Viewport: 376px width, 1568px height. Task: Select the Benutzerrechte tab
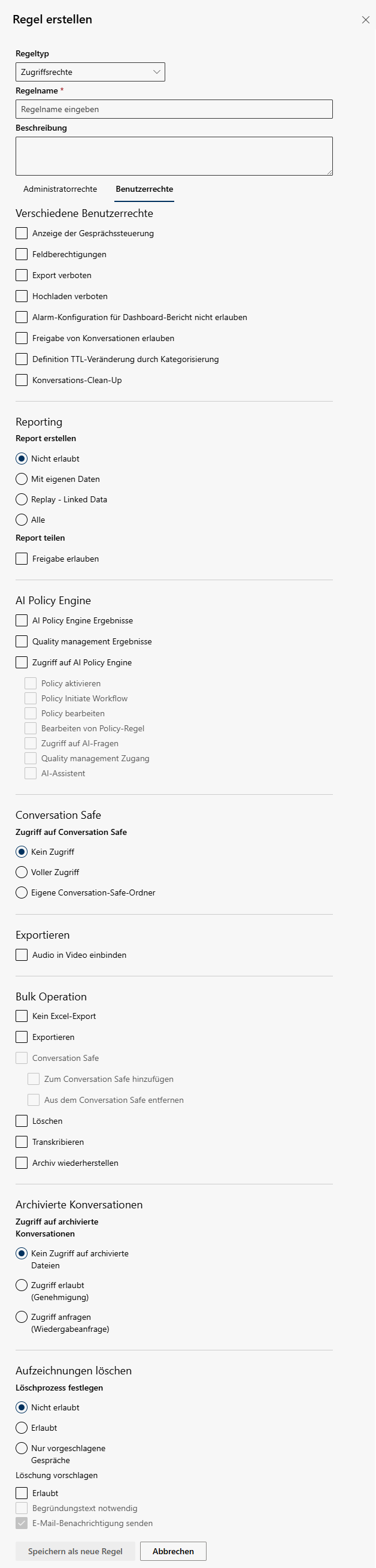pyautogui.click(x=144, y=189)
